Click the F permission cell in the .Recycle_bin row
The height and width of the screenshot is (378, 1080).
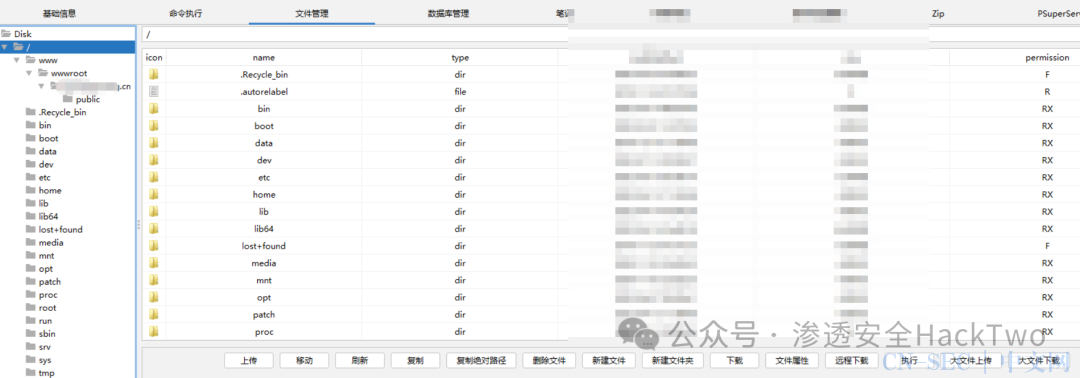pos(1047,74)
